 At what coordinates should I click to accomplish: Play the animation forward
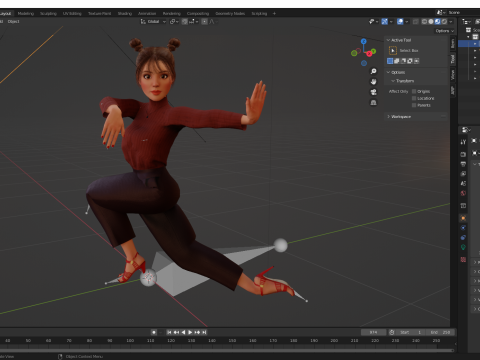point(190,332)
